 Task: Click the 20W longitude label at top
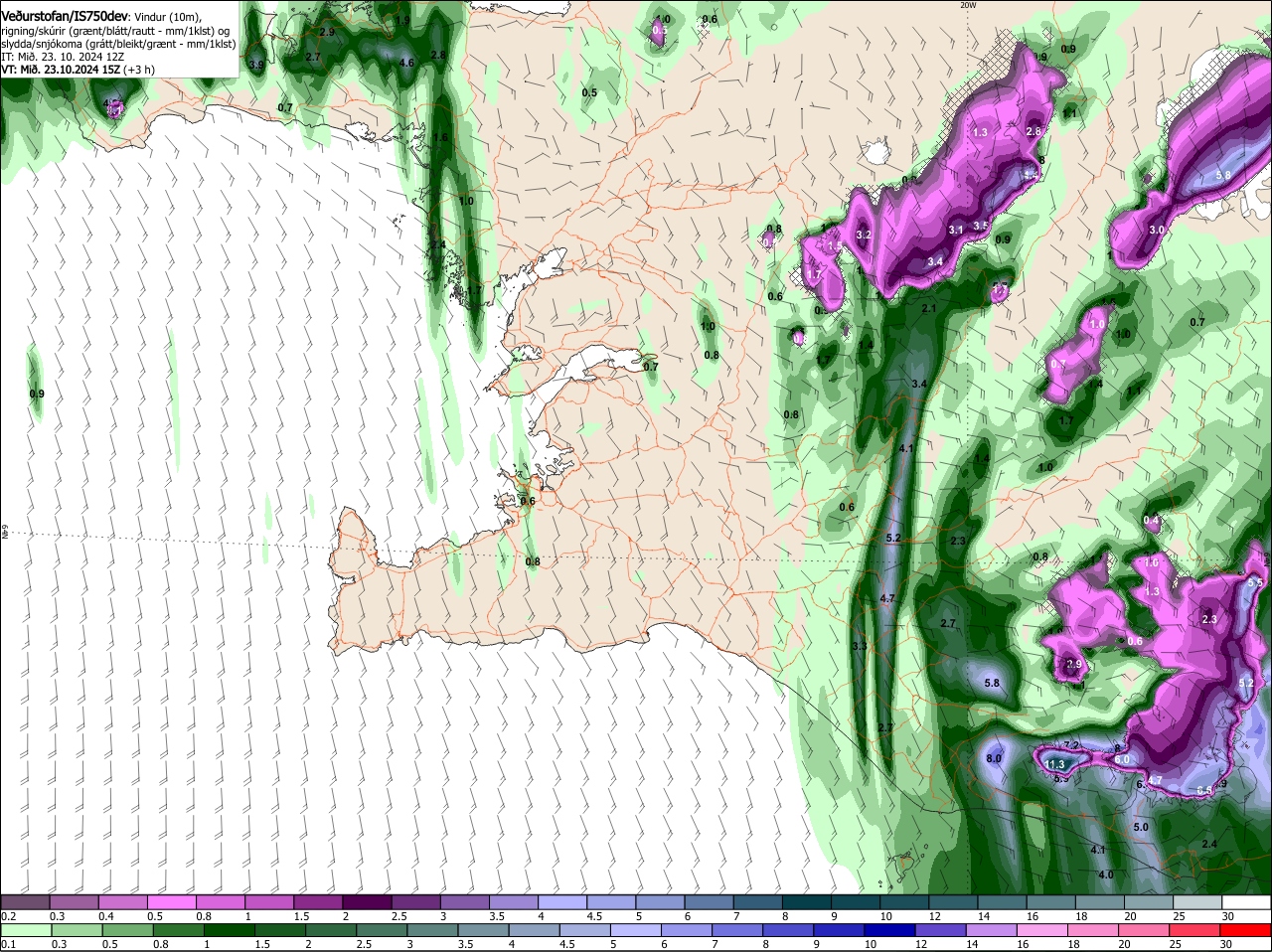pyautogui.click(x=969, y=5)
